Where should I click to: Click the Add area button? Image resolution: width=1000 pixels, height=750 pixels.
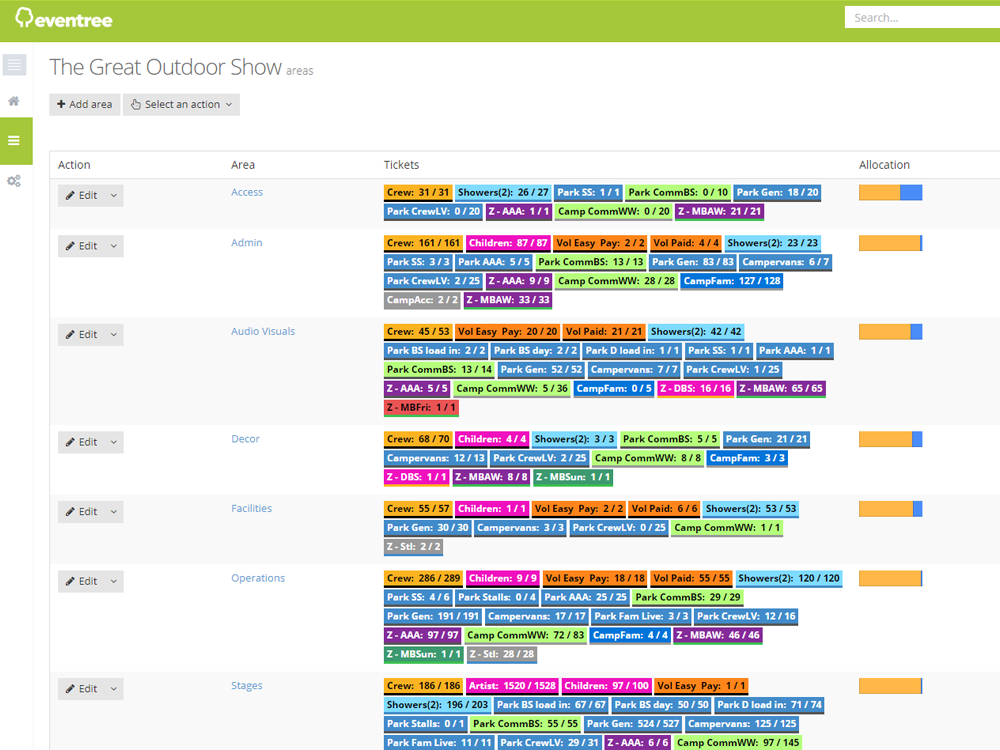[x=84, y=104]
